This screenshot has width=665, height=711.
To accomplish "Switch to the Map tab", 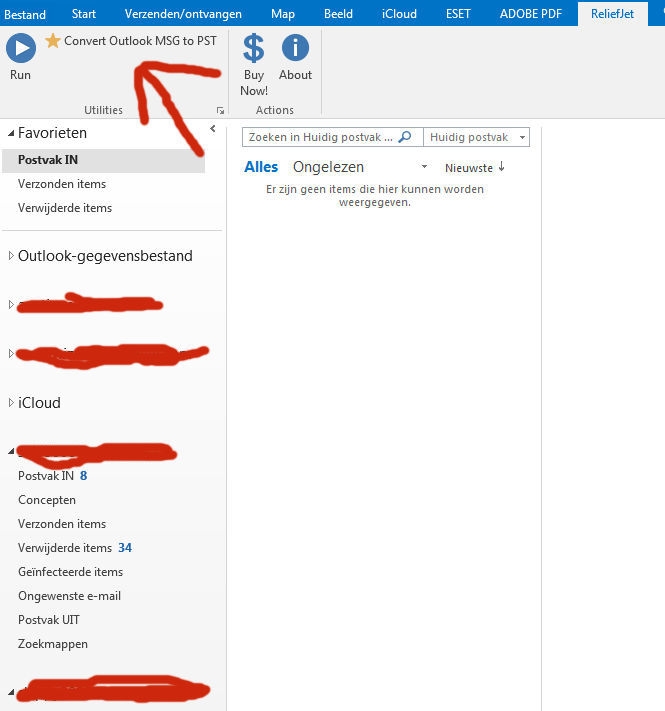I will (x=283, y=14).
